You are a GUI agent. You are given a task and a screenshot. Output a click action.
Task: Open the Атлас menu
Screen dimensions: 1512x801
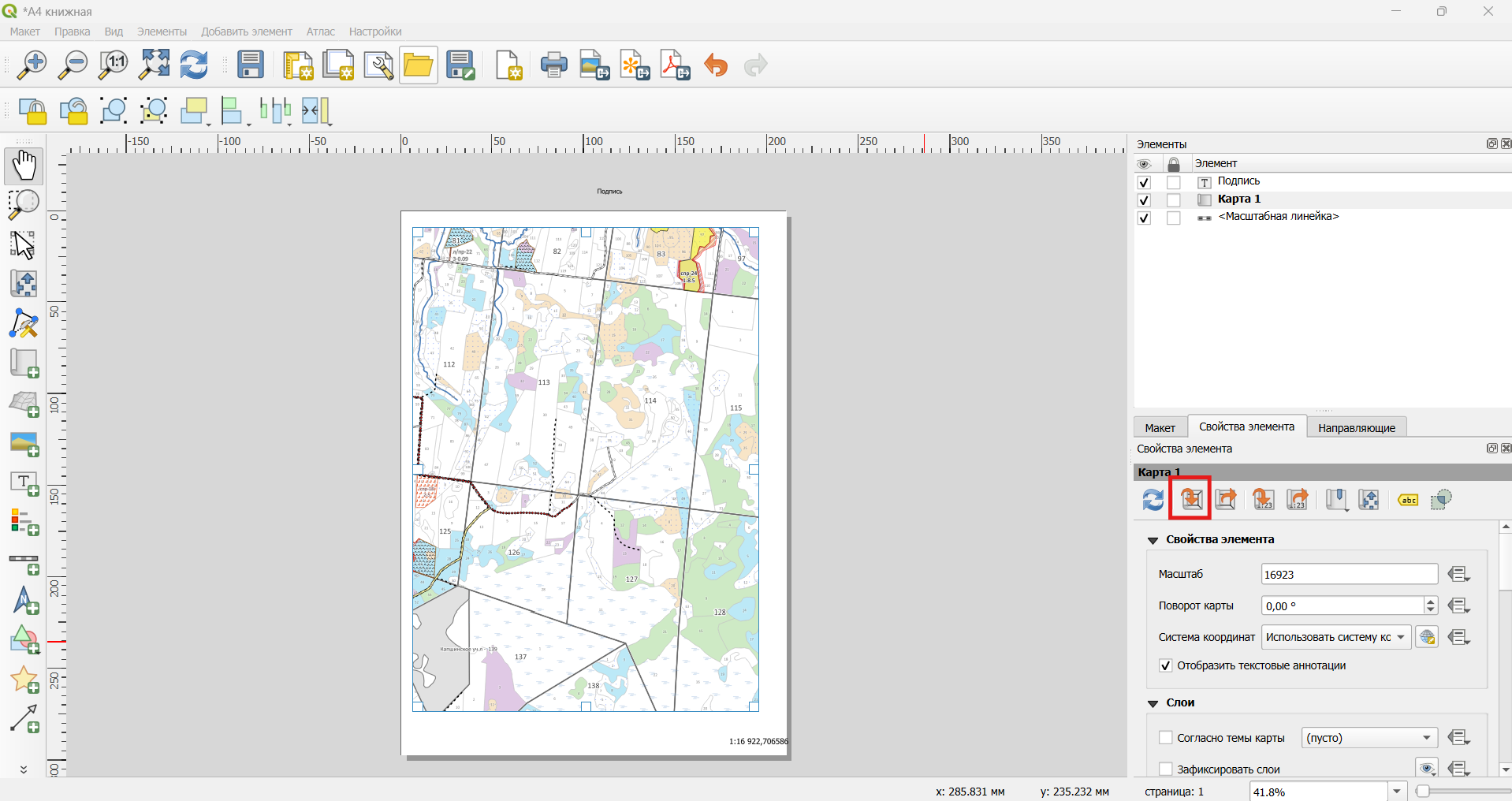[320, 32]
